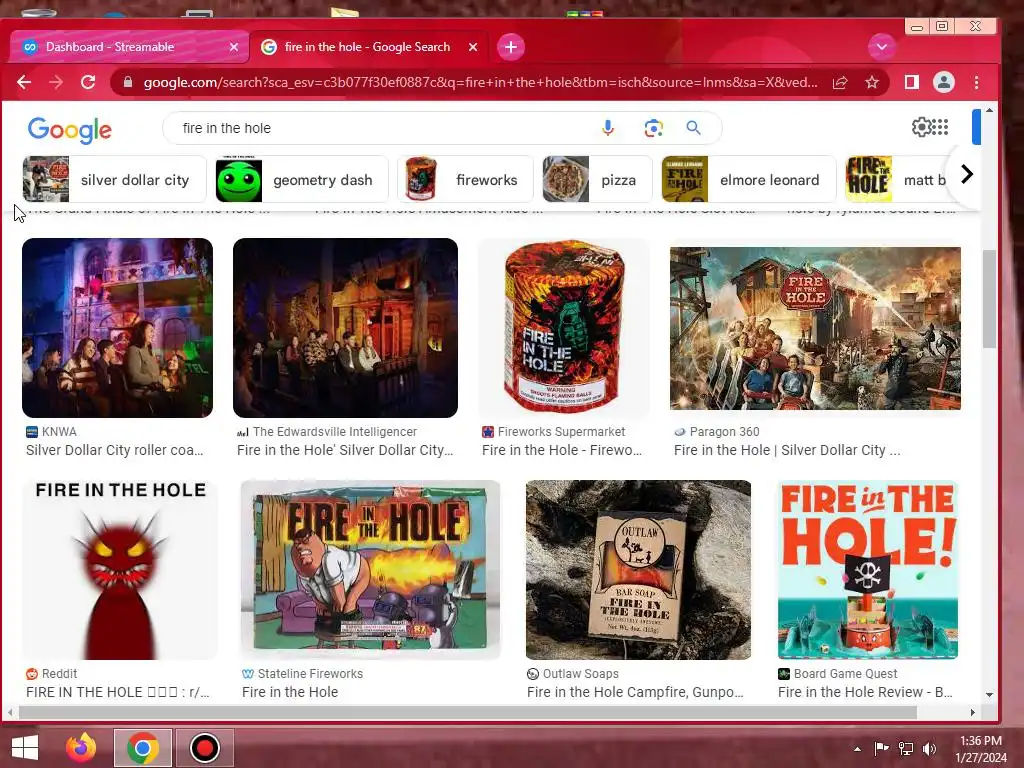
Task: Close the Dashboard - Streamable tab
Action: point(234,47)
